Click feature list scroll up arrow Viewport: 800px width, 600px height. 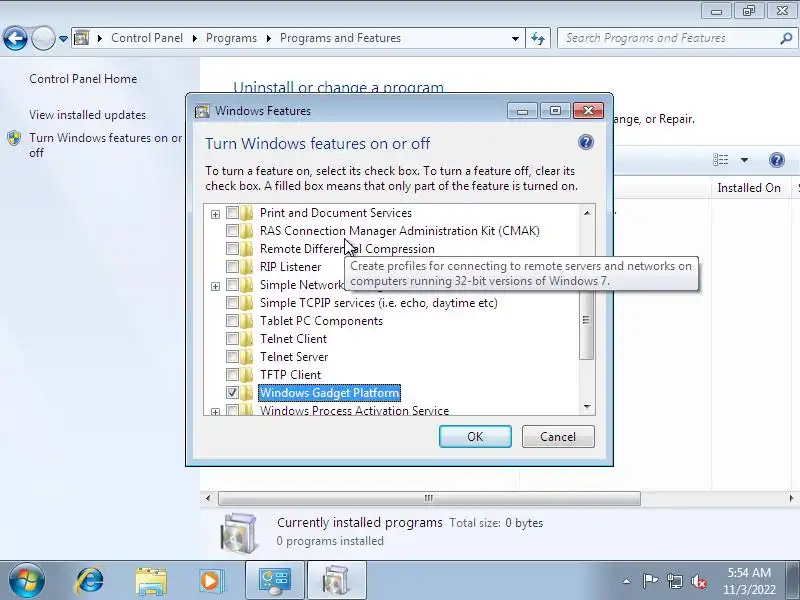point(587,213)
